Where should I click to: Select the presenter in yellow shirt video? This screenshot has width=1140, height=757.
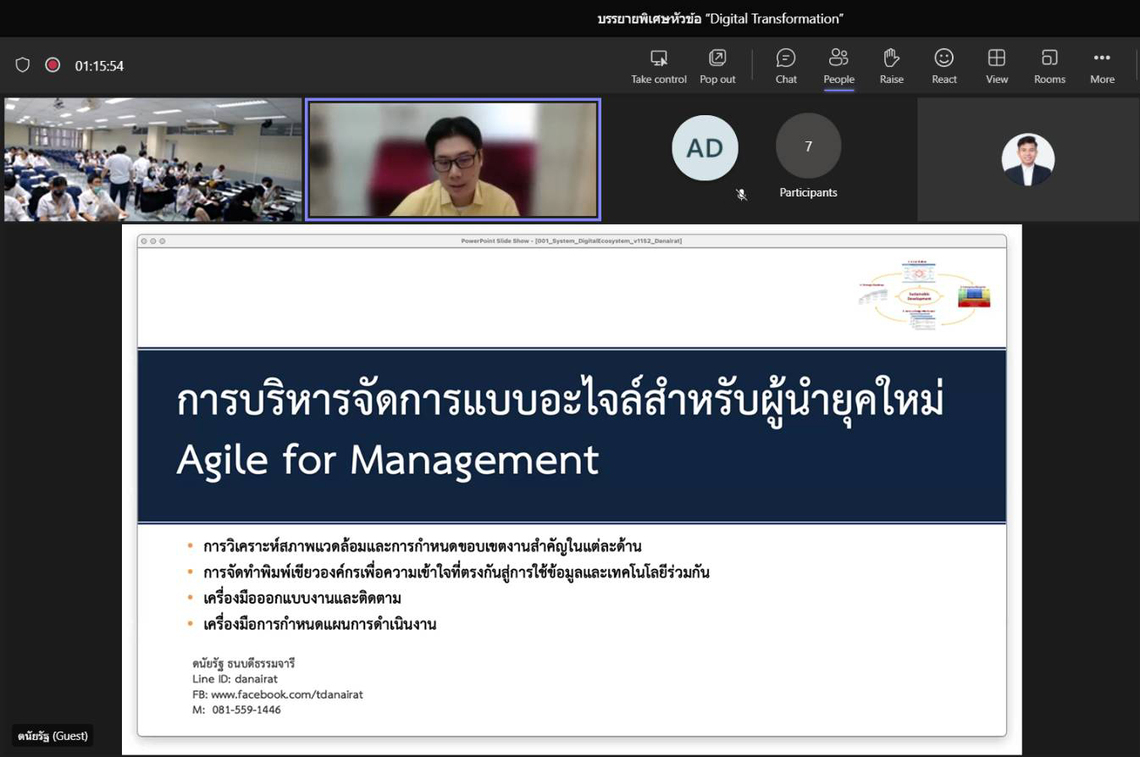click(453, 159)
